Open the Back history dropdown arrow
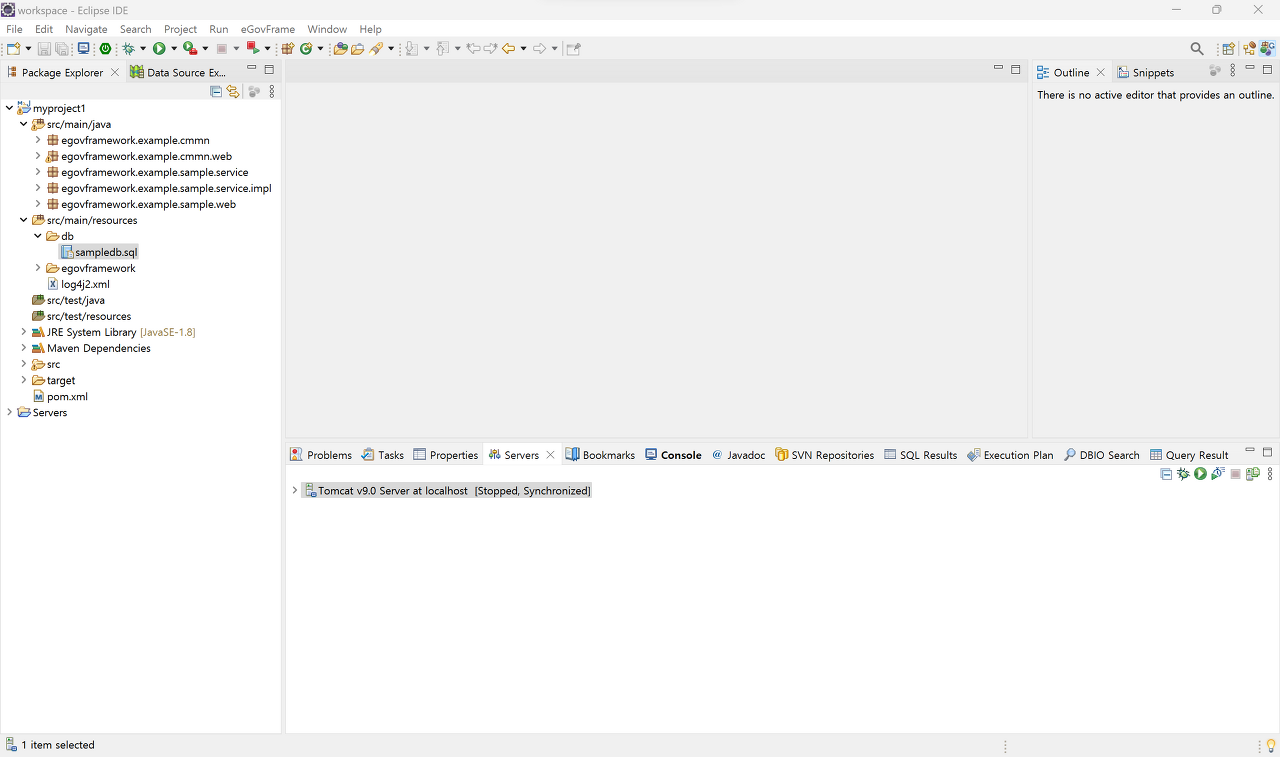 pos(523,48)
